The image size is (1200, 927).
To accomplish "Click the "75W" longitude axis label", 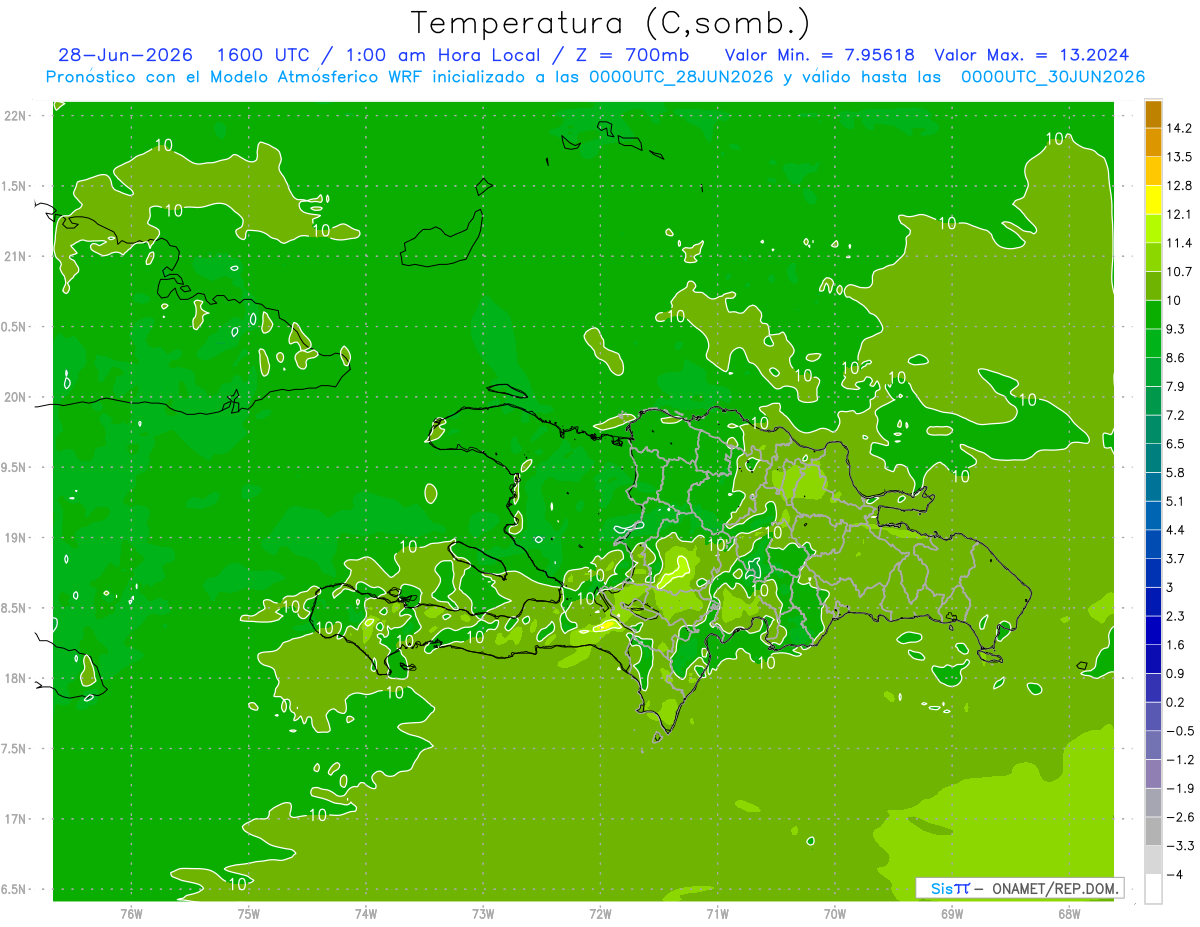I will pyautogui.click(x=249, y=913).
